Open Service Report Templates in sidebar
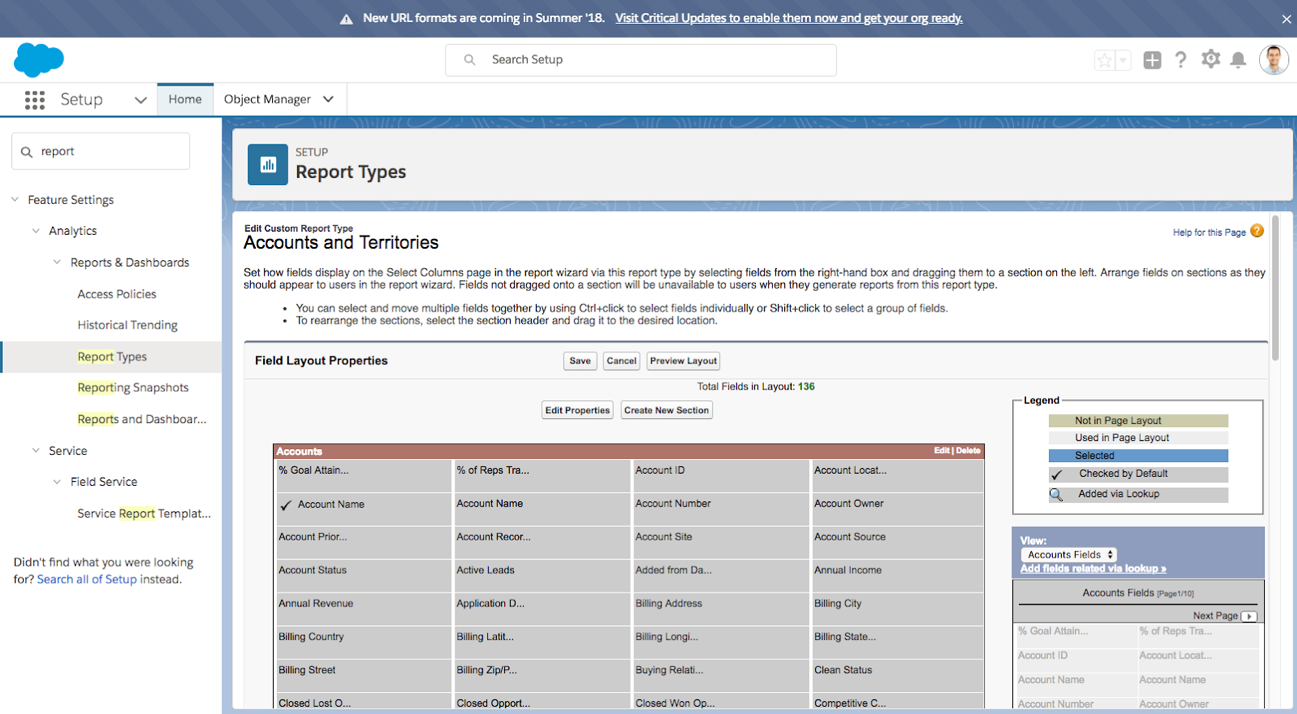Screen dimensions: 1297x714 [144, 514]
